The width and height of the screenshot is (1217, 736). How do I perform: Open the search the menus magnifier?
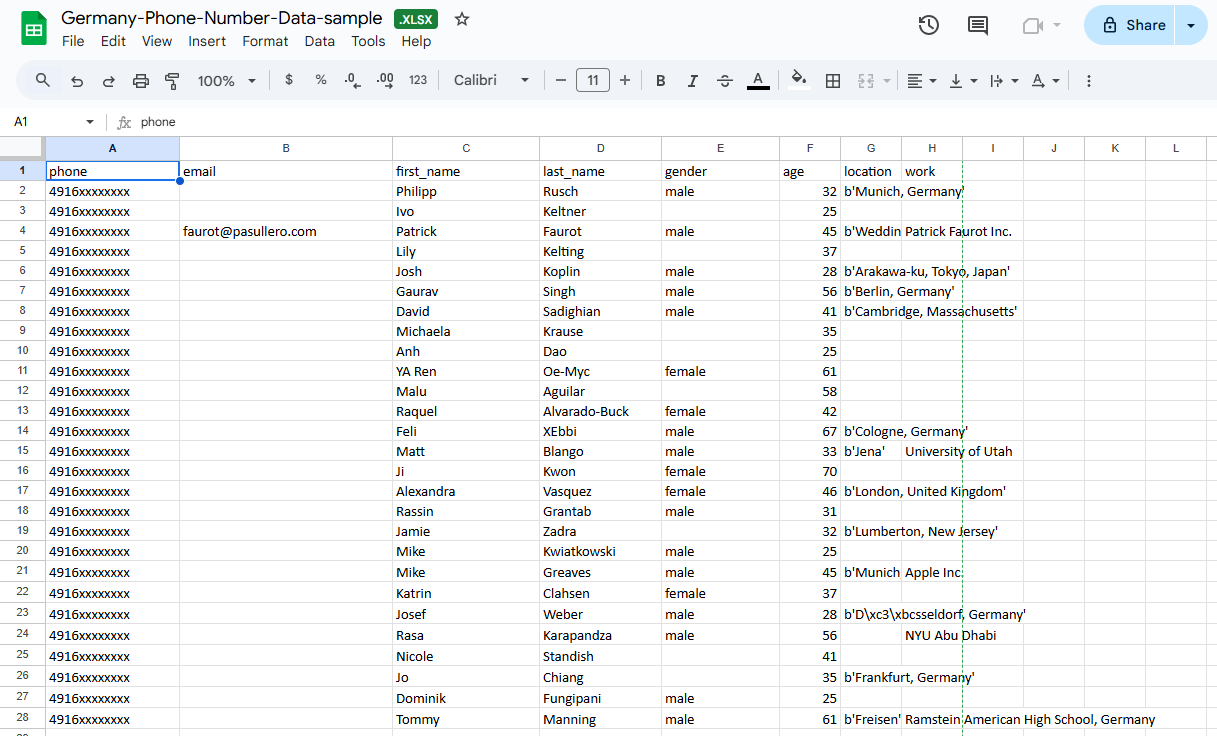click(x=43, y=80)
